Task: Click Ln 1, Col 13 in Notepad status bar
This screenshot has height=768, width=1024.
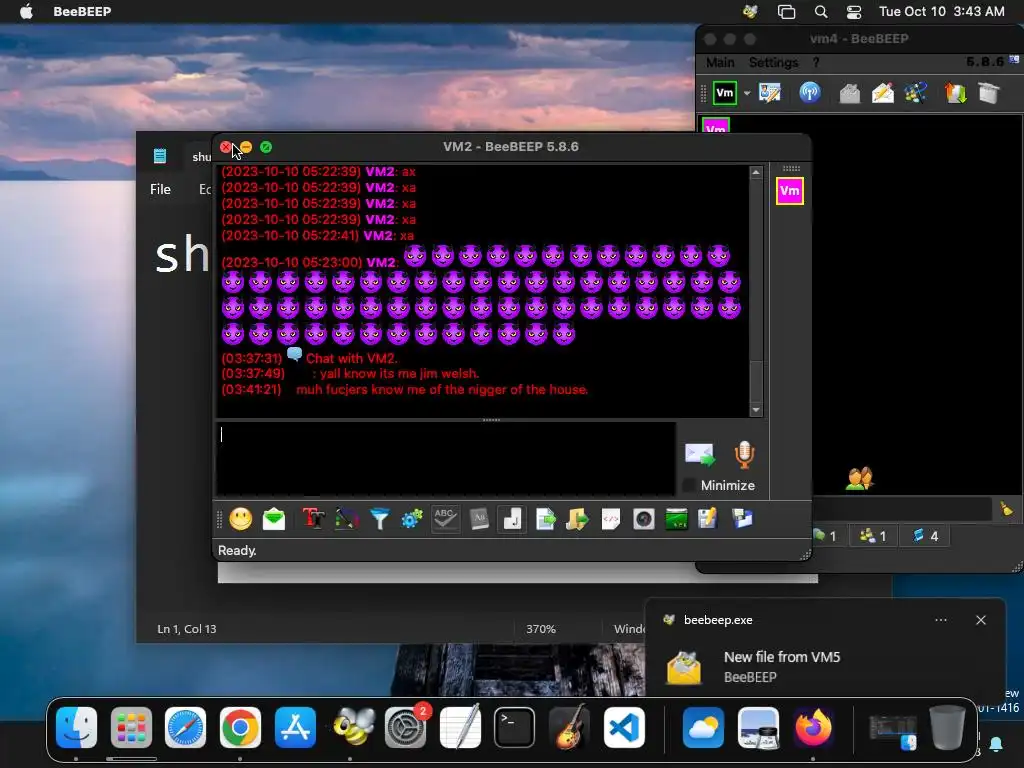Action: tap(187, 629)
